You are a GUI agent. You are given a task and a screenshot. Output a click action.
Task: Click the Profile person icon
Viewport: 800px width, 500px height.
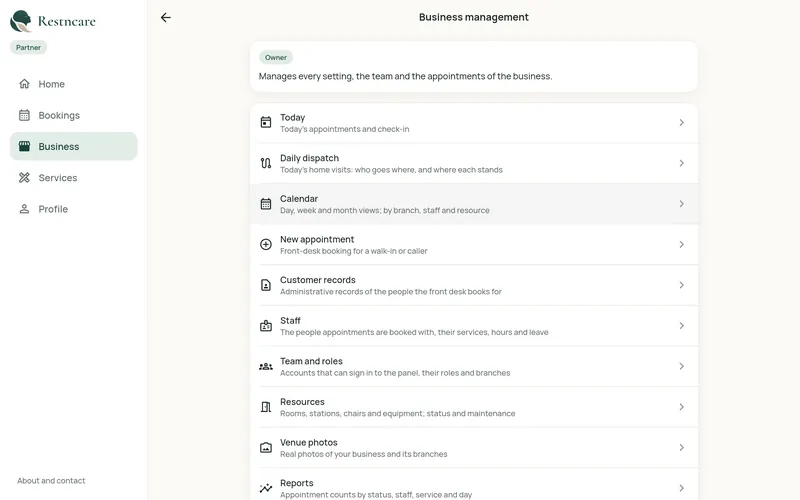24,209
